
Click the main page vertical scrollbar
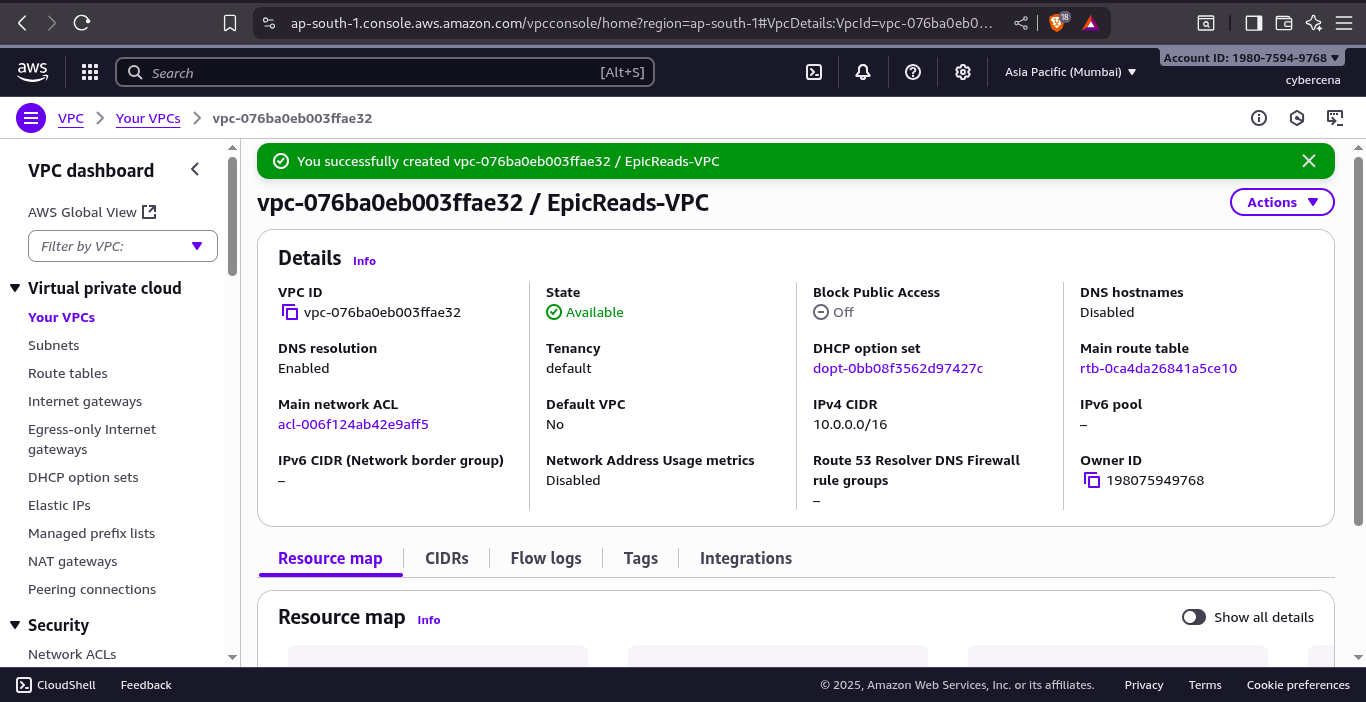pos(1358,340)
